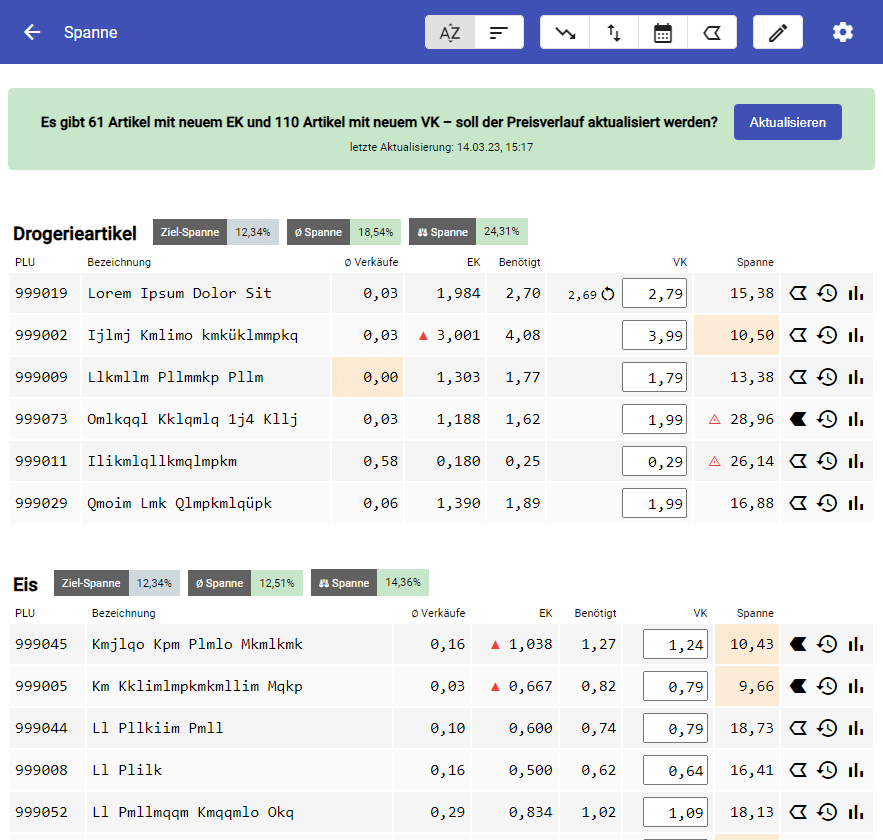This screenshot has width=883, height=840.
Task: Toggle the calendar filter
Action: tap(663, 33)
